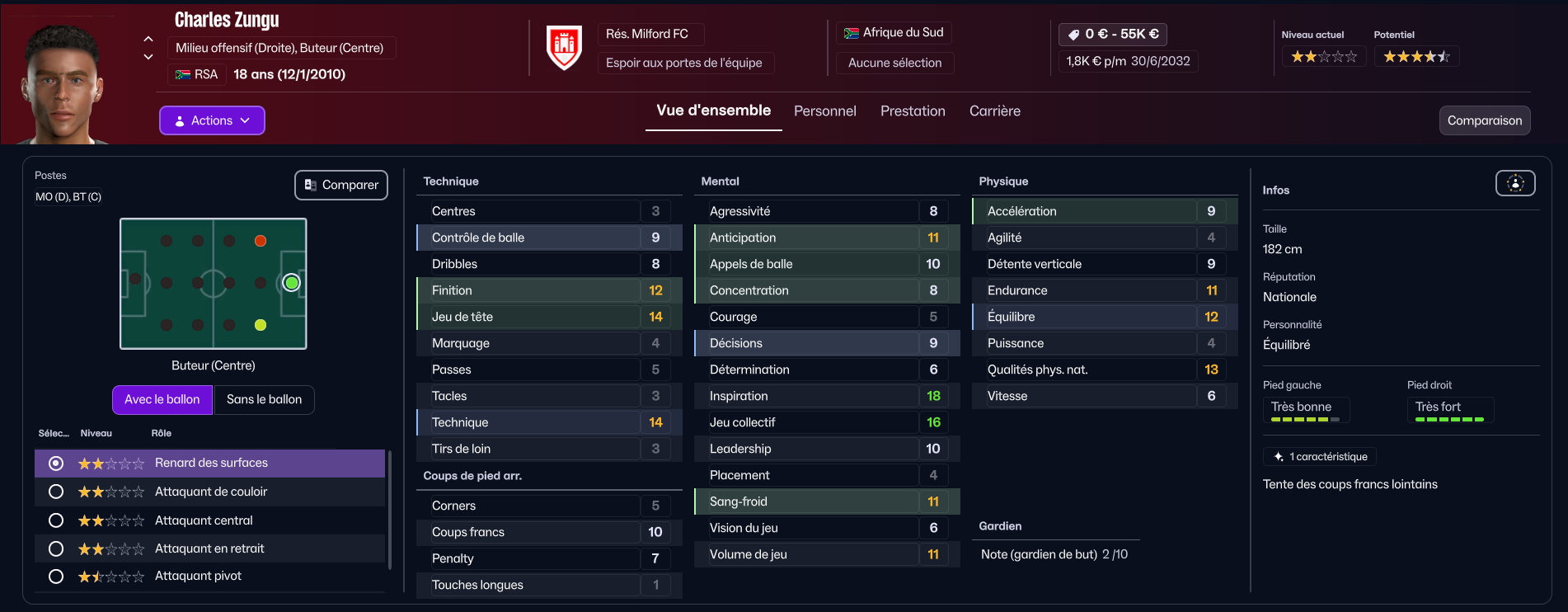Switch to the Personnel tab

point(825,111)
